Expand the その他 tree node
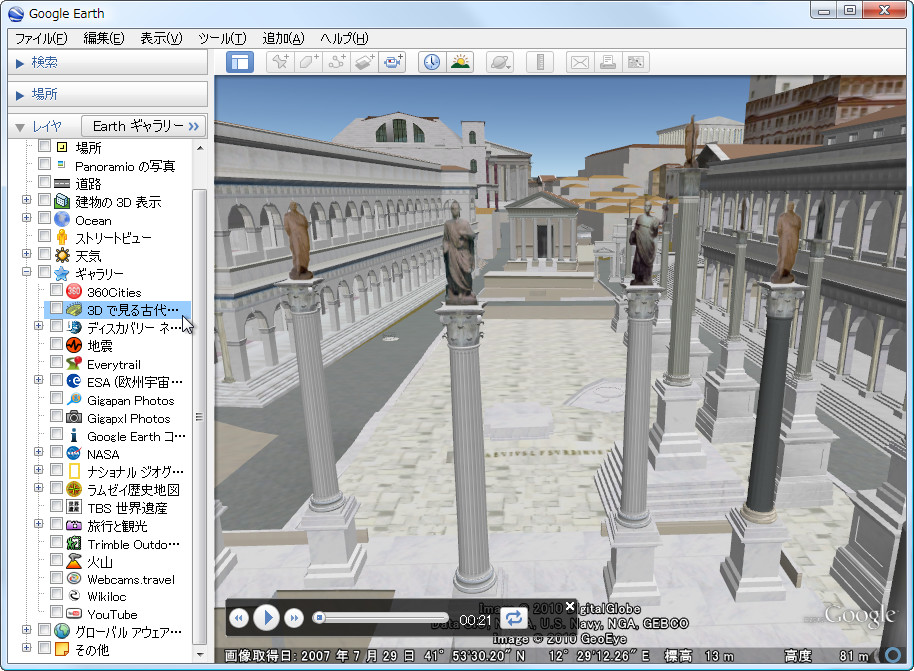The height and width of the screenshot is (671, 914). [x=26, y=647]
